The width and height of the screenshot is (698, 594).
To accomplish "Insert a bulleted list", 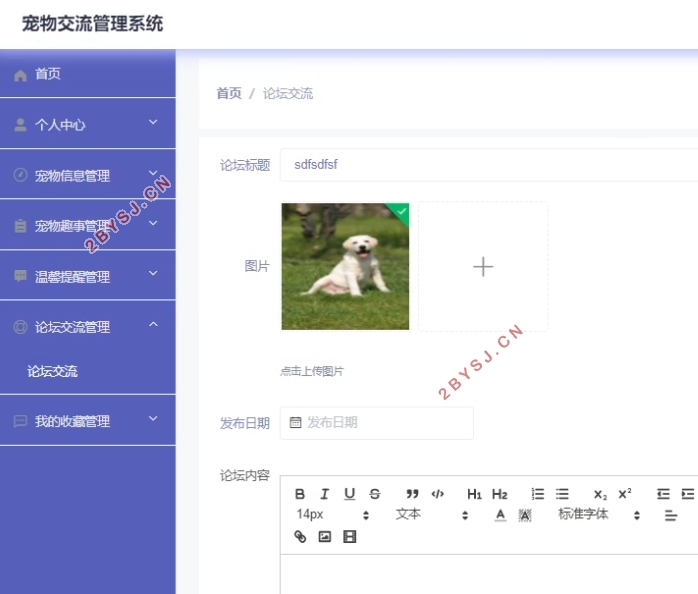I will click(x=562, y=494).
